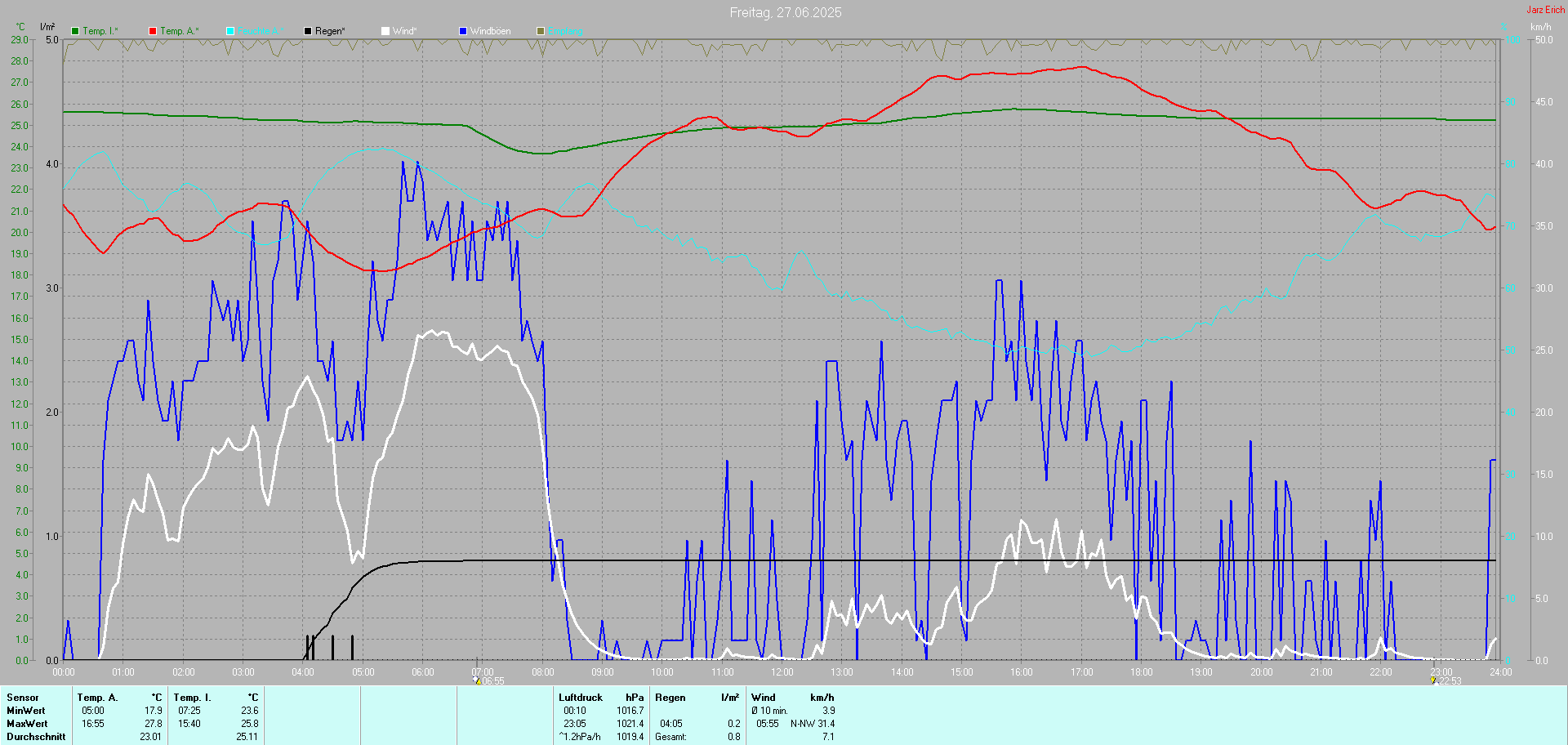
Task: Click the red Temp. A. legend swatch
Action: pos(153,31)
